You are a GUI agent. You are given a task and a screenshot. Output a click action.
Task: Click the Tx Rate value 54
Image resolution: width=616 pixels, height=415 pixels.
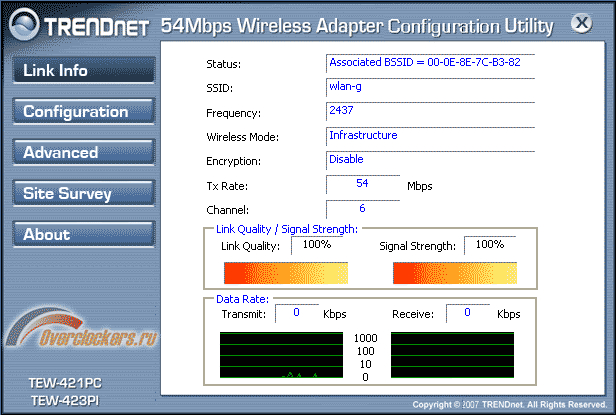pos(363,184)
